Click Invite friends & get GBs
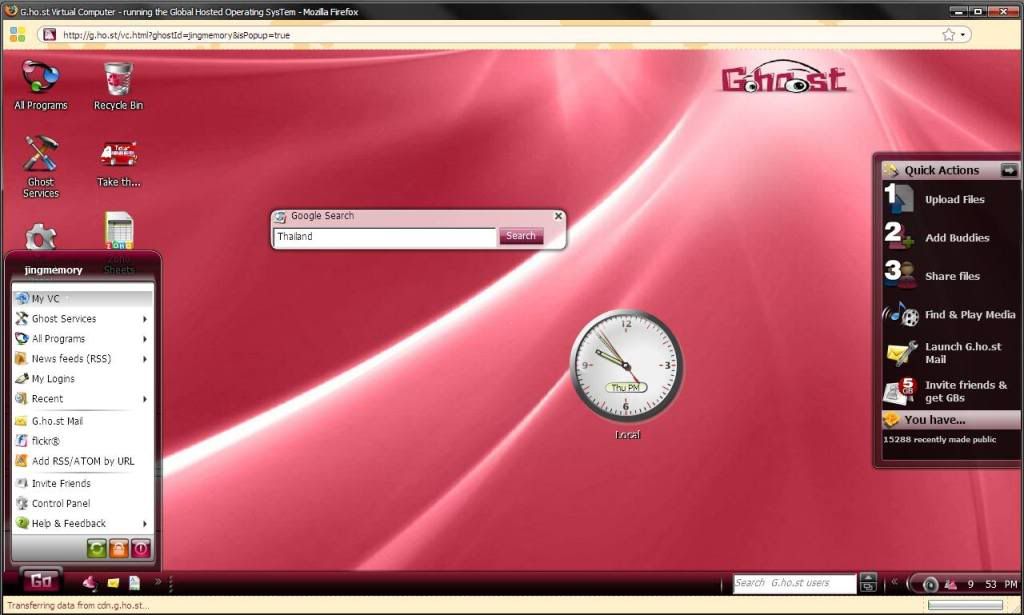The image size is (1024, 615). coord(965,392)
